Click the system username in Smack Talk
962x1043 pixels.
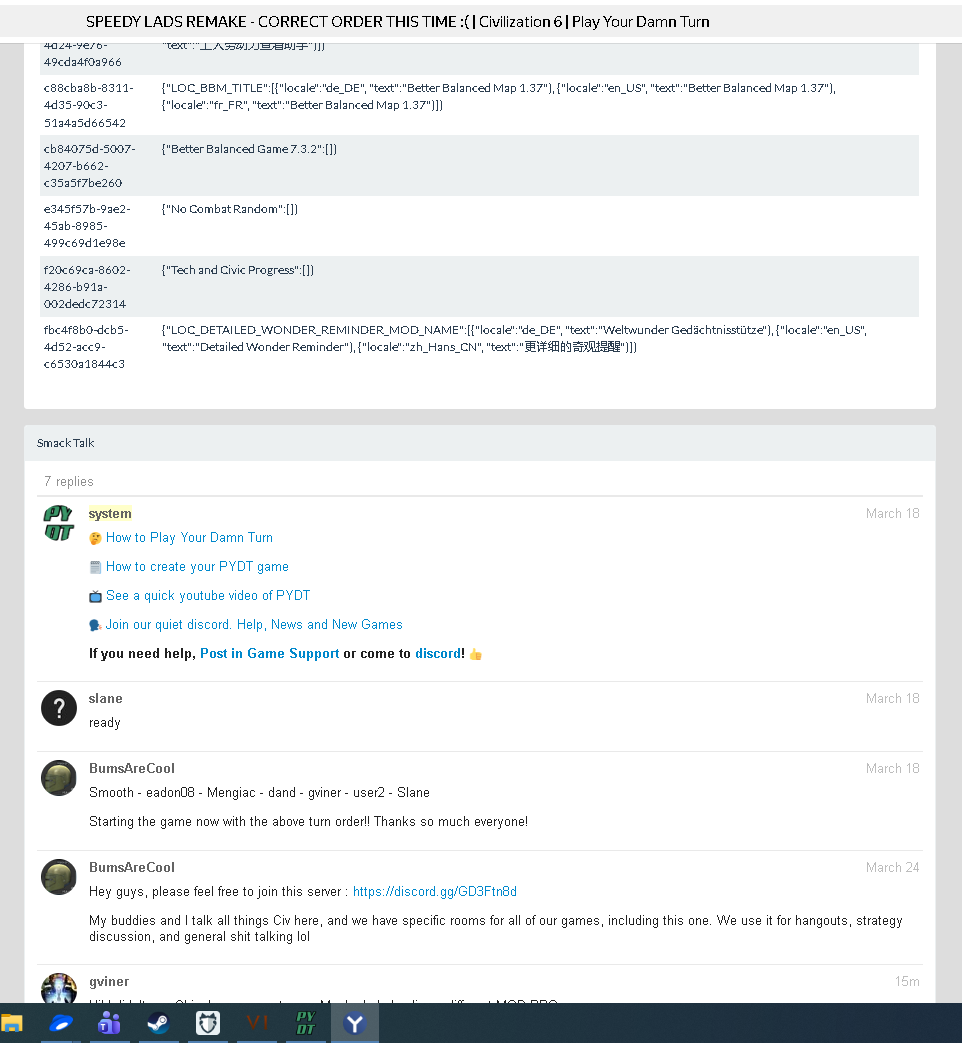[110, 514]
